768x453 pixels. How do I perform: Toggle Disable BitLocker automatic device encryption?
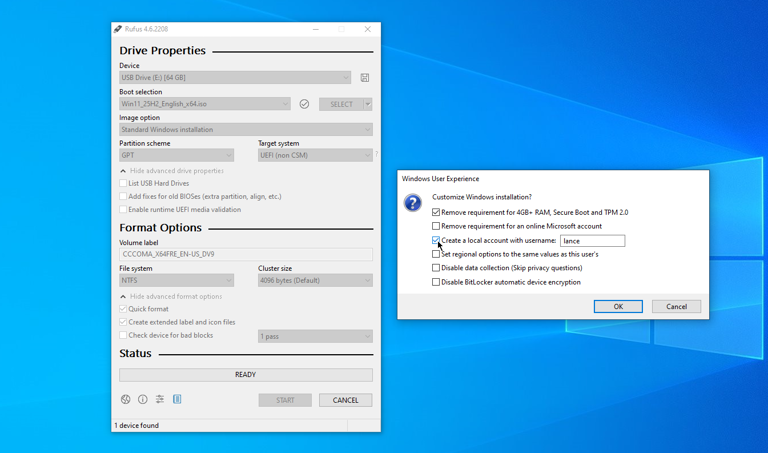click(436, 282)
